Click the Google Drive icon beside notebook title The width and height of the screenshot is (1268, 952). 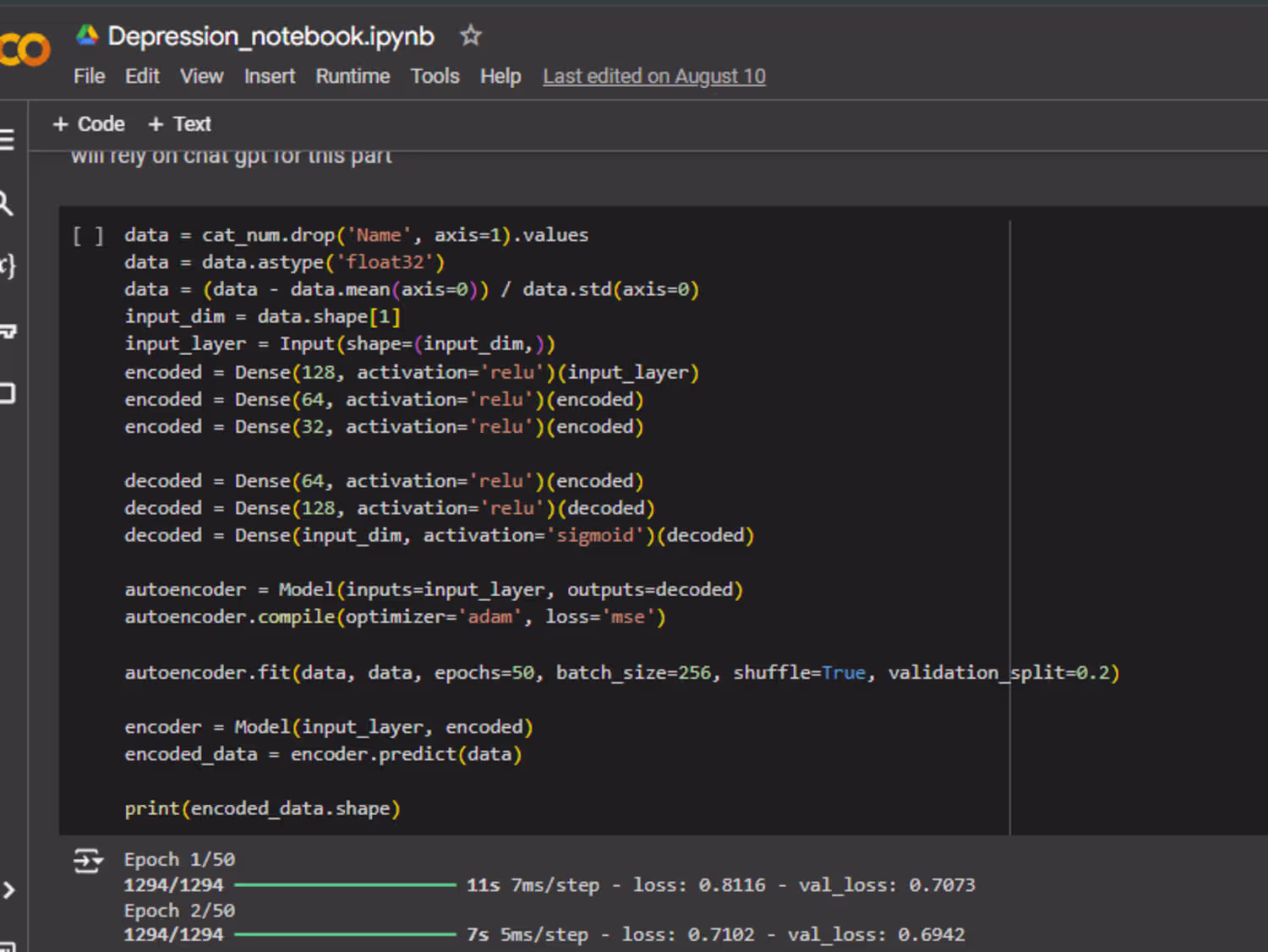(87, 36)
